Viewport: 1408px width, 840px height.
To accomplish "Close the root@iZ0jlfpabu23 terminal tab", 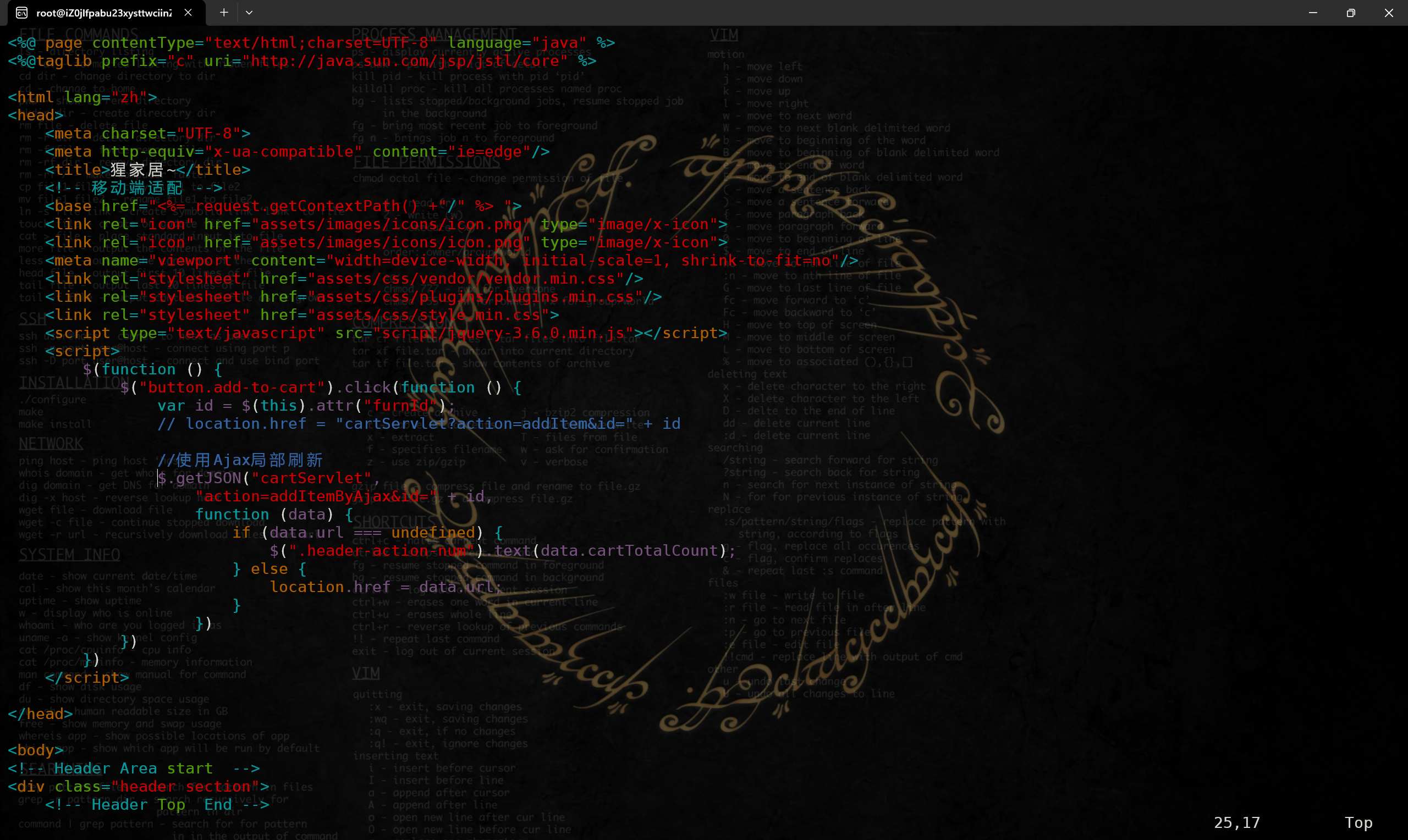I will coord(188,13).
